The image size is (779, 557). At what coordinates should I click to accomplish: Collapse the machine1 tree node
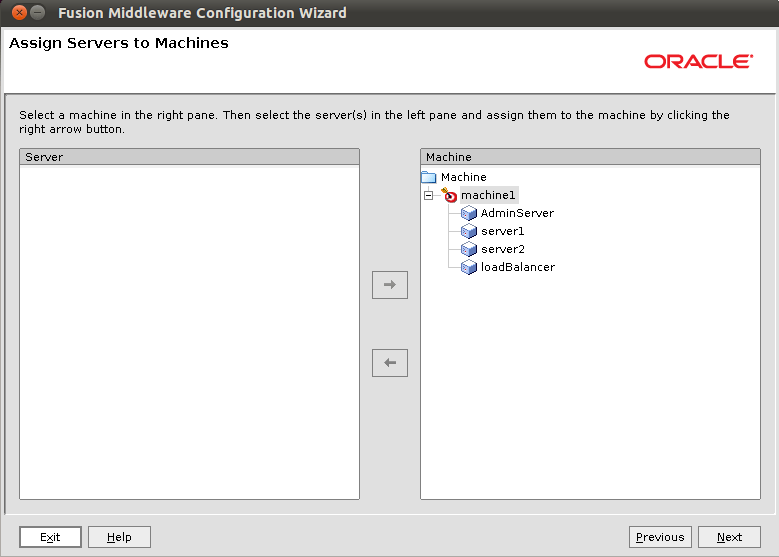click(428, 195)
